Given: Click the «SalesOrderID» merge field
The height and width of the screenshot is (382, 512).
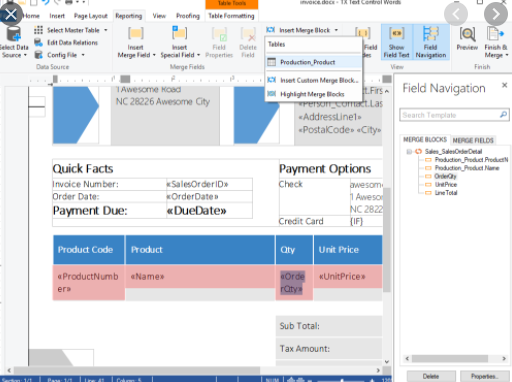Looking at the screenshot, I should 197,184.
